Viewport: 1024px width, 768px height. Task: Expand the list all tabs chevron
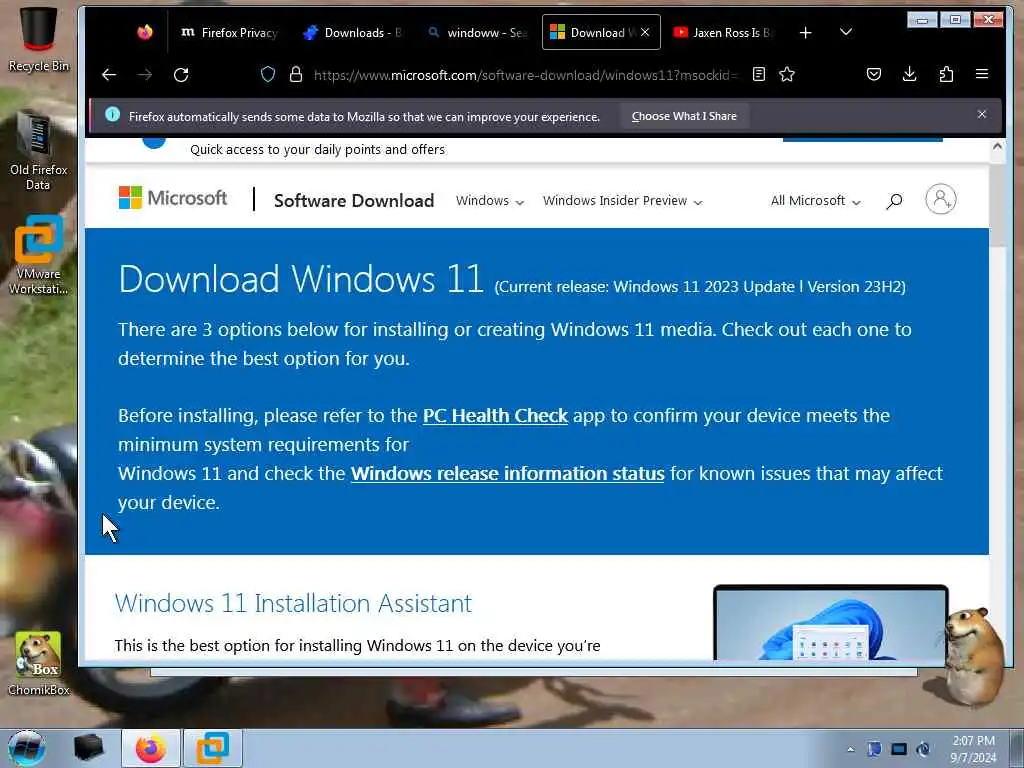coord(846,32)
